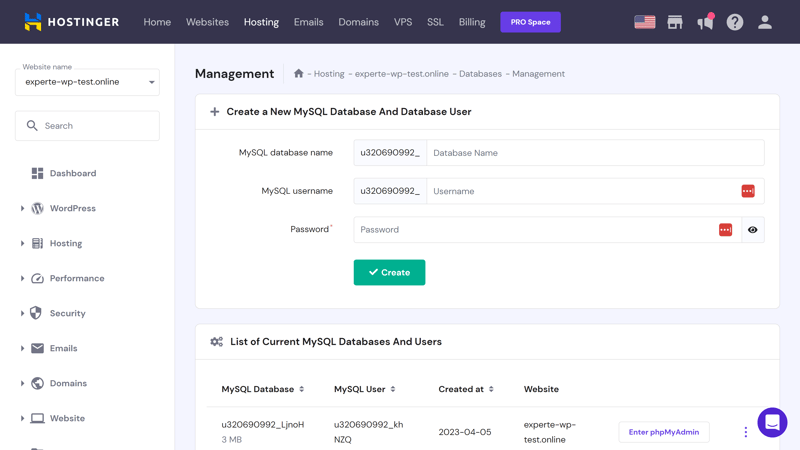Viewport: 800px width, 450px height.
Task: Click the Security shield icon
Action: 36,313
